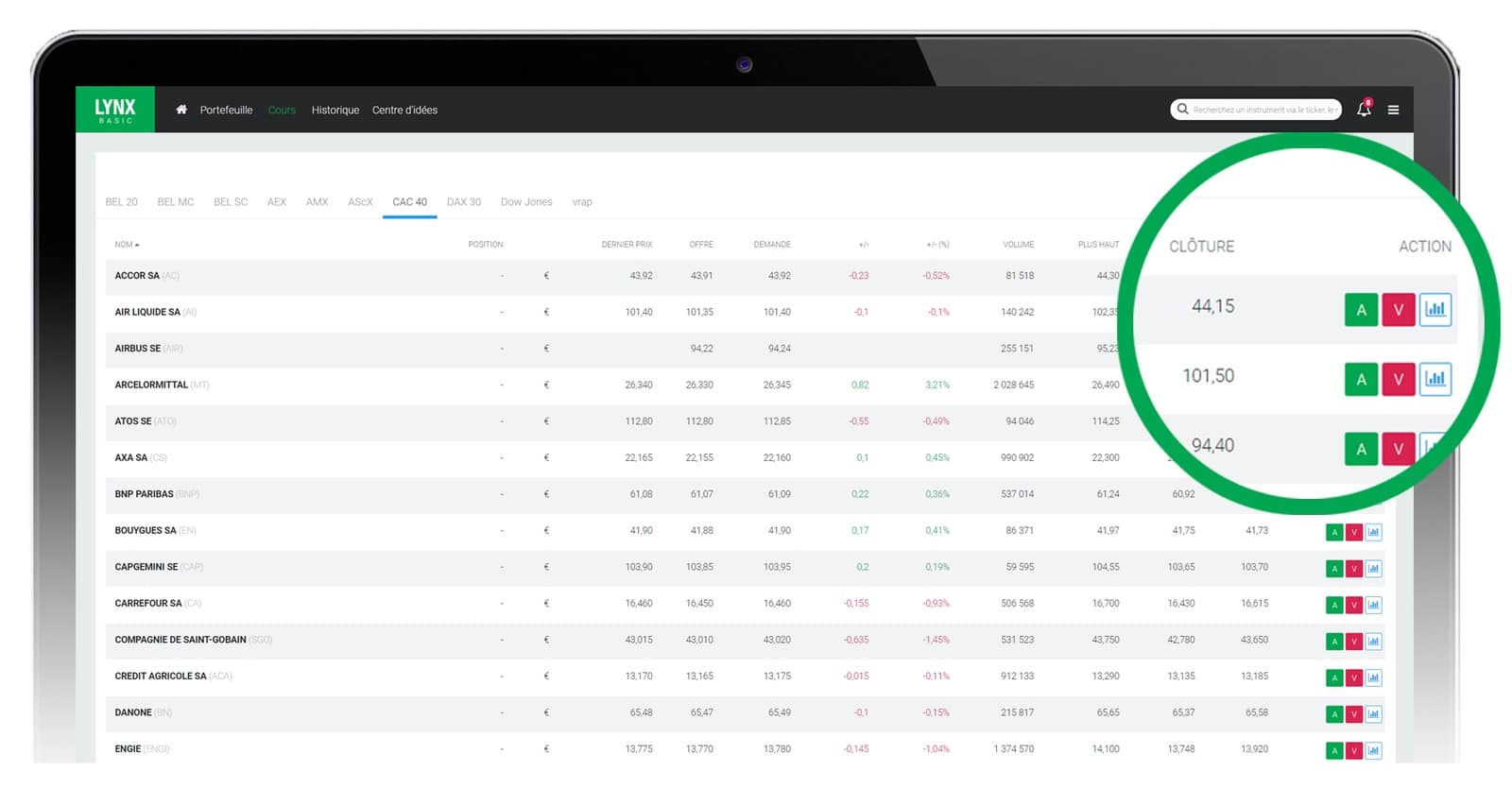Select BNP PARIBAS instrument

pyautogui.click(x=144, y=494)
